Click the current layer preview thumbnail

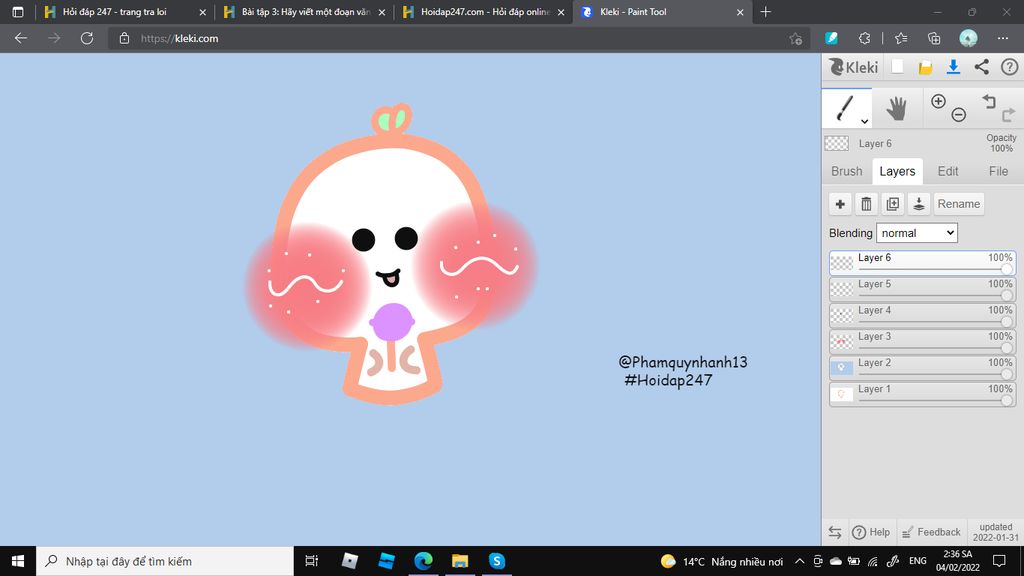point(837,143)
